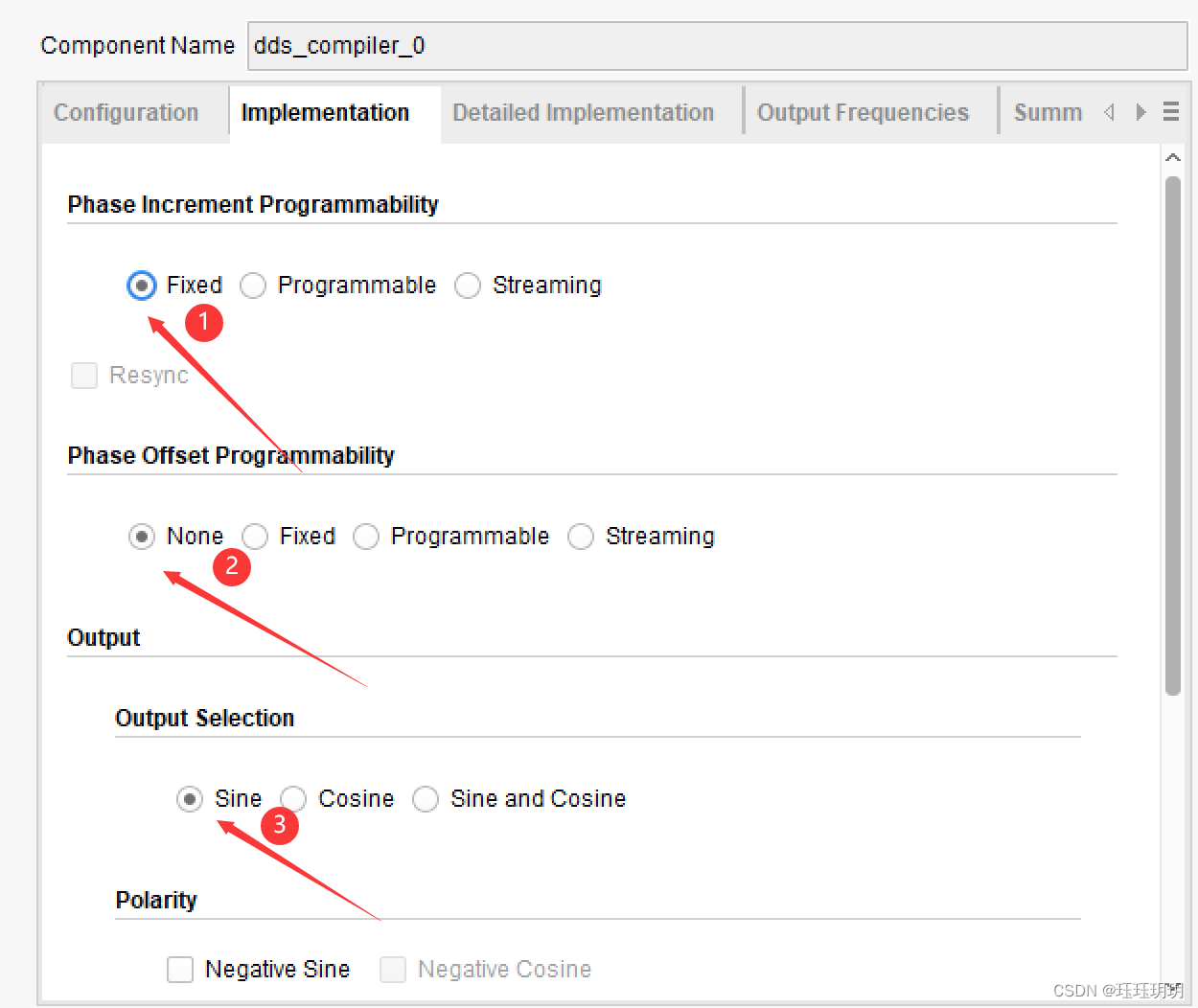Switch to the Configuration tab
Image resolution: width=1198 pixels, height=1008 pixels.
[x=126, y=113]
